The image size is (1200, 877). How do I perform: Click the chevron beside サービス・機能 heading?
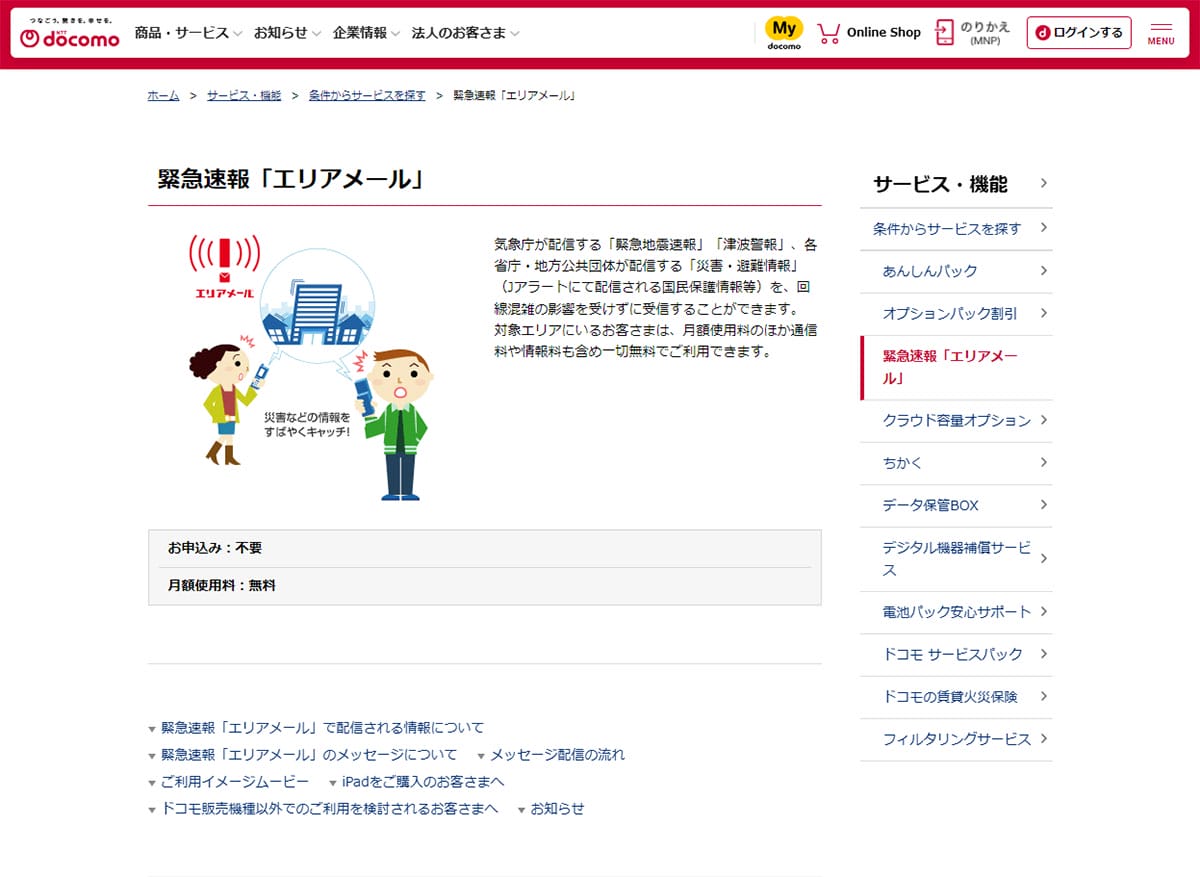[x=1043, y=183]
